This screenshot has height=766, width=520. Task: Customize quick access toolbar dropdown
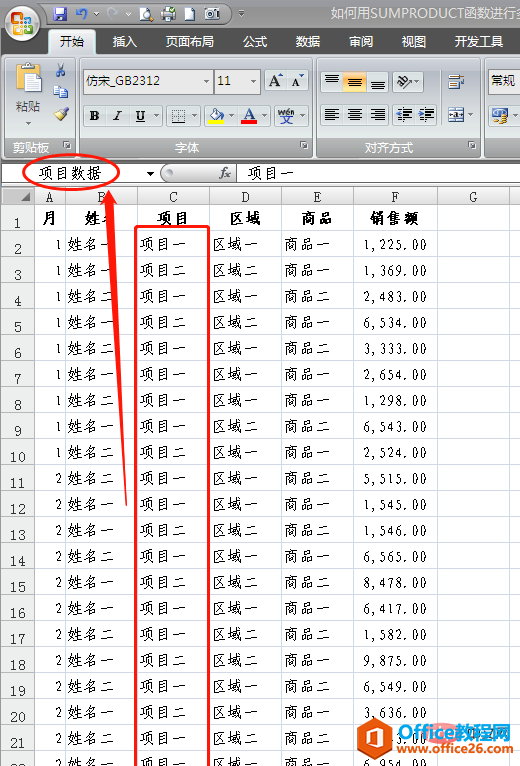click(241, 14)
